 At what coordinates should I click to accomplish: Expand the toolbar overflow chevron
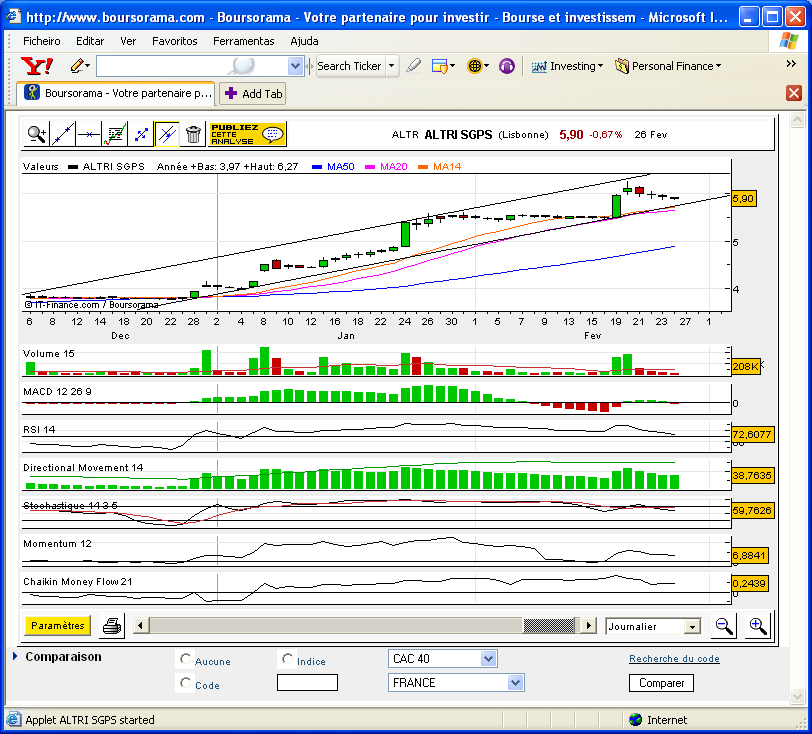791,64
